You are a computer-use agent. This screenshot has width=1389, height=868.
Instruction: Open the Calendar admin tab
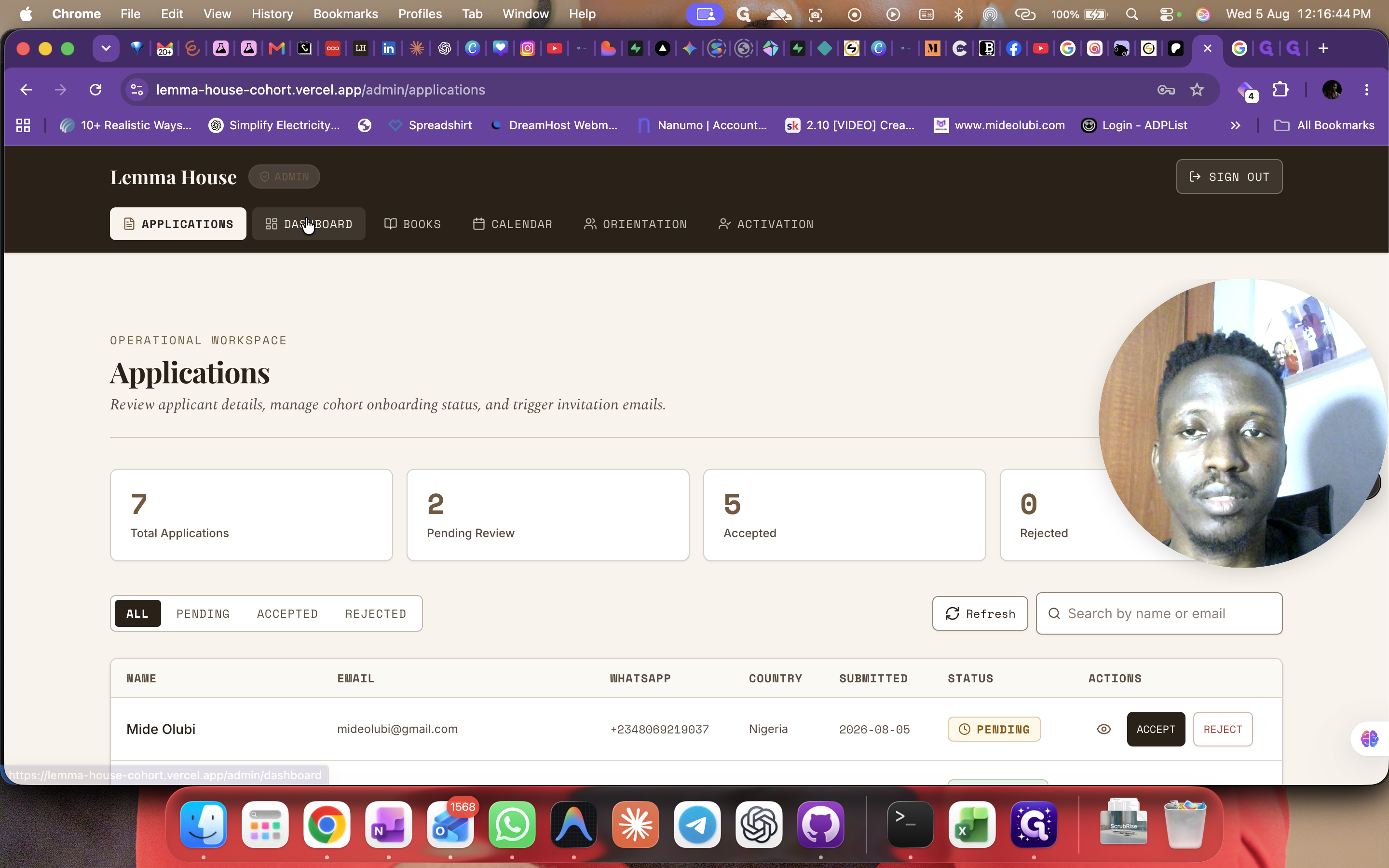pos(513,224)
